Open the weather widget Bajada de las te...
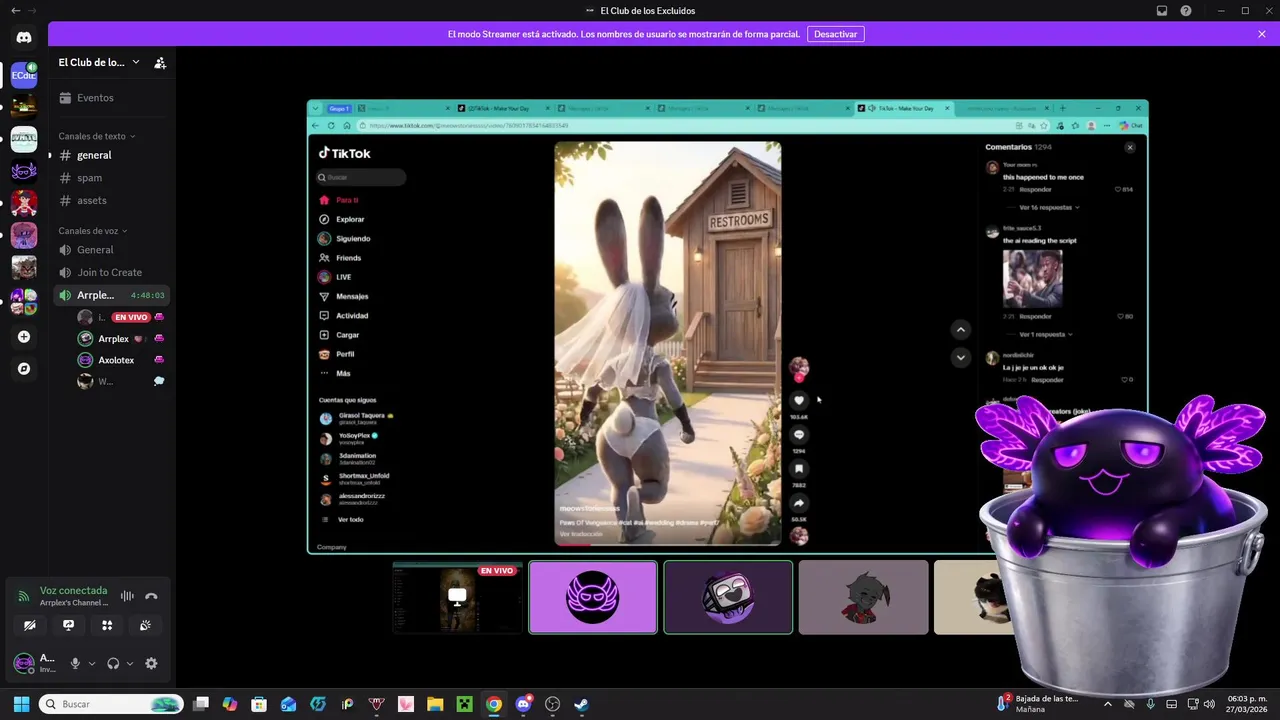The image size is (1280, 720). click(x=1036, y=704)
